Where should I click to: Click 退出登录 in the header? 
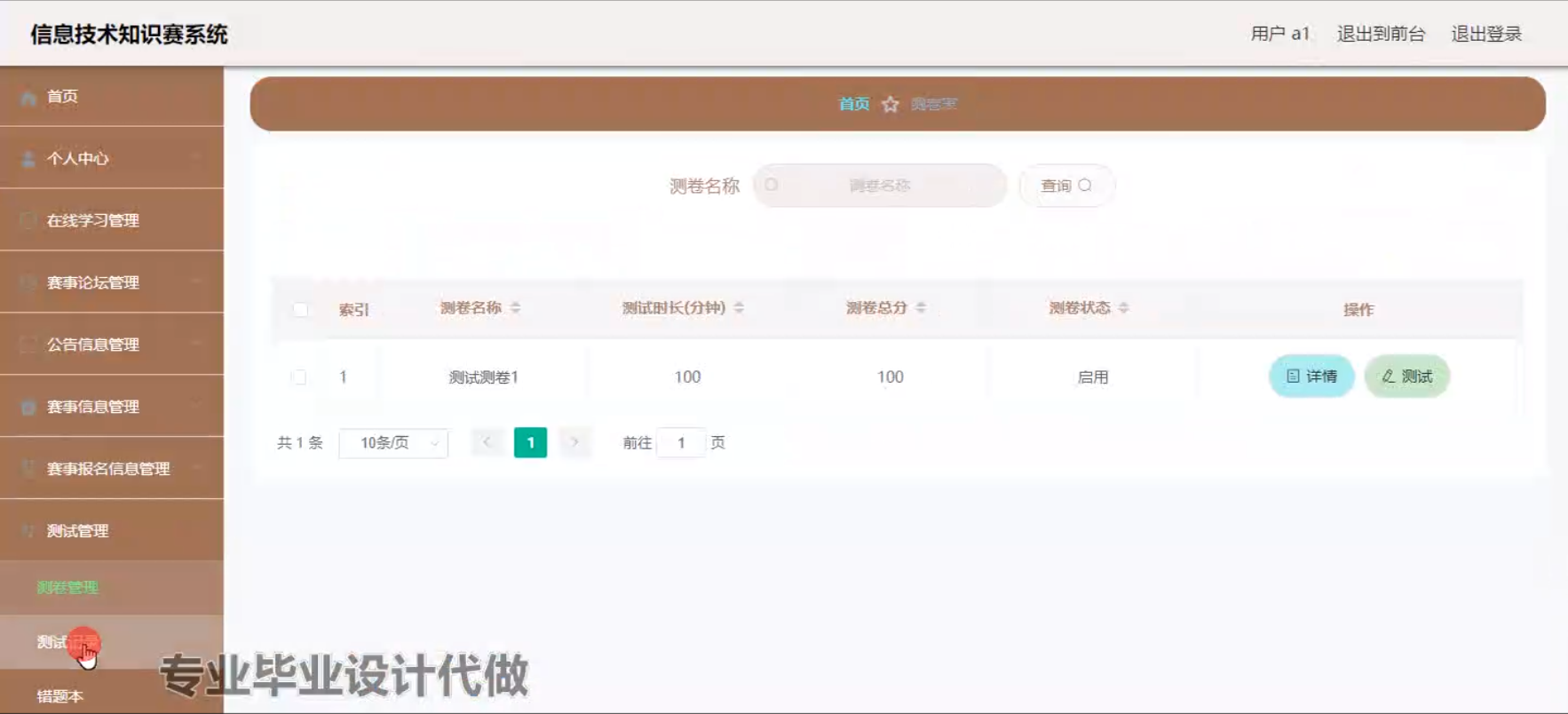pos(1486,34)
